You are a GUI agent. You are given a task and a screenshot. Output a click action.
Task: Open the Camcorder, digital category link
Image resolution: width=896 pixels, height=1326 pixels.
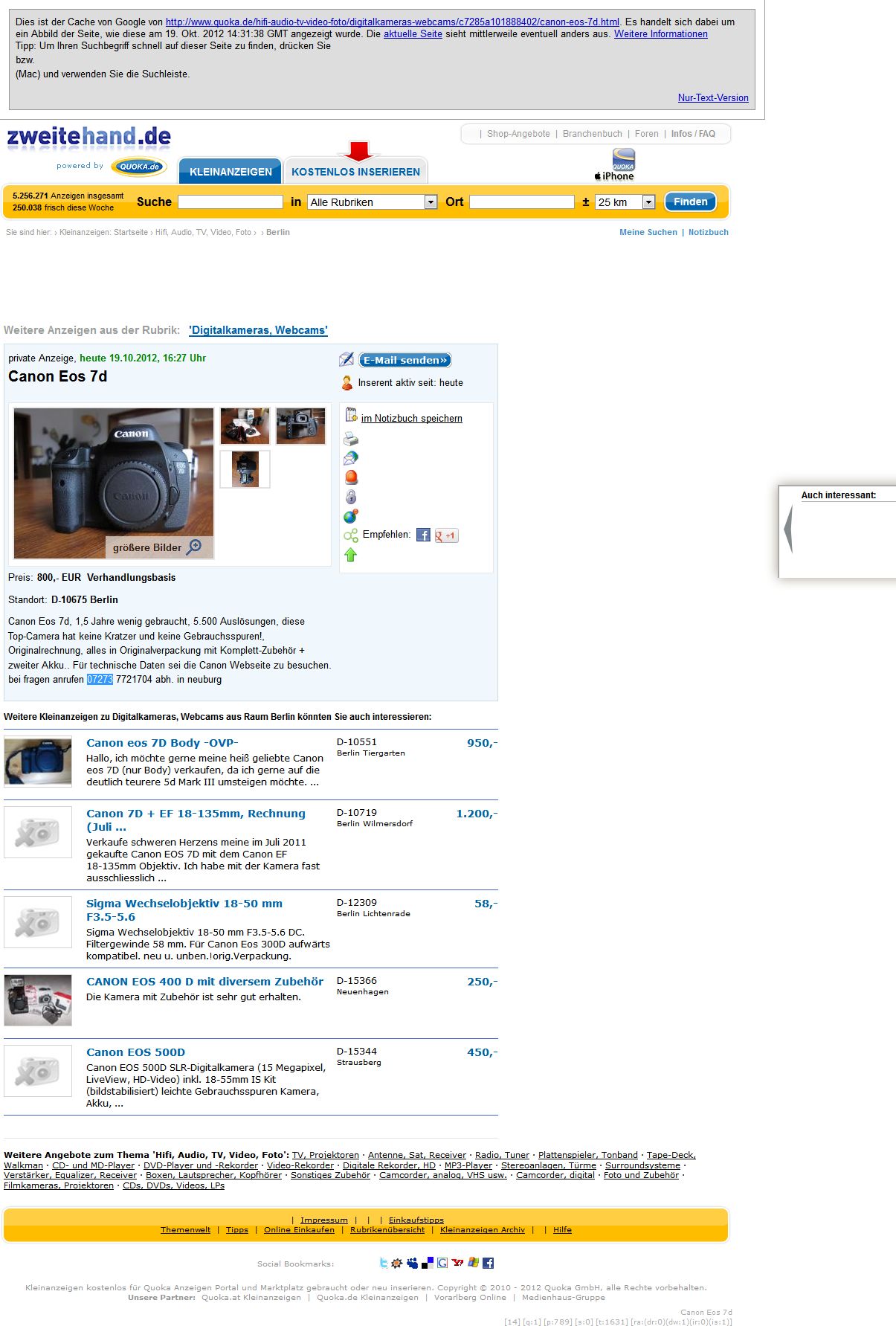coord(555,1175)
